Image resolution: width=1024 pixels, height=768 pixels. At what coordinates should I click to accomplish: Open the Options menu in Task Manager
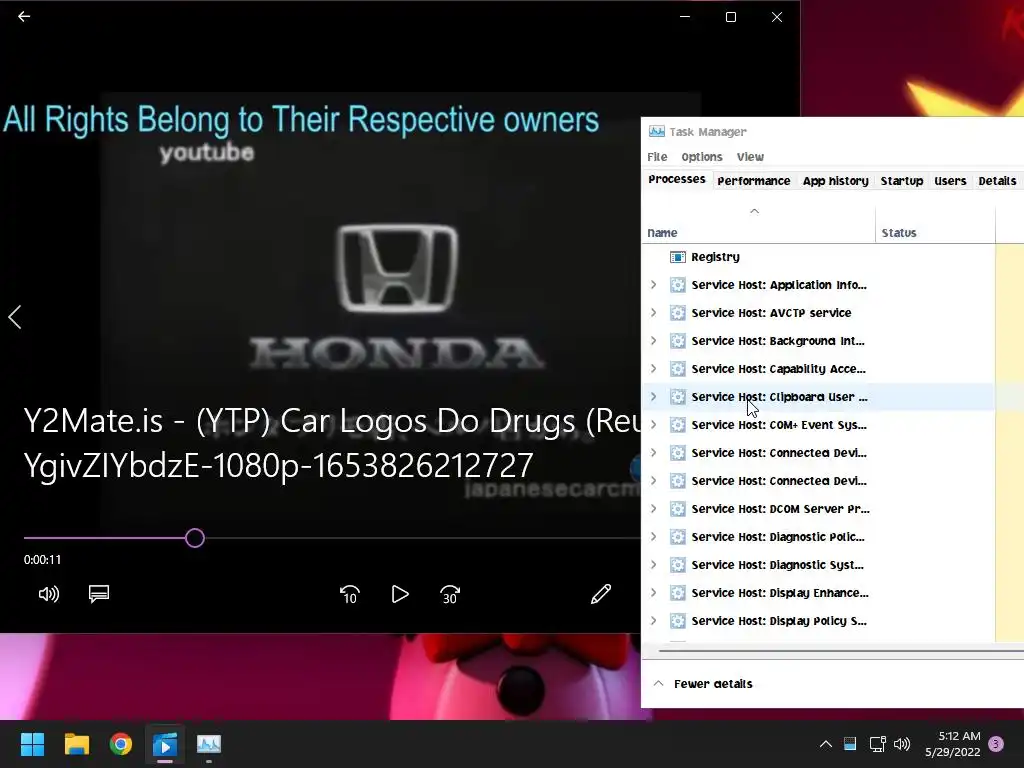pos(701,157)
